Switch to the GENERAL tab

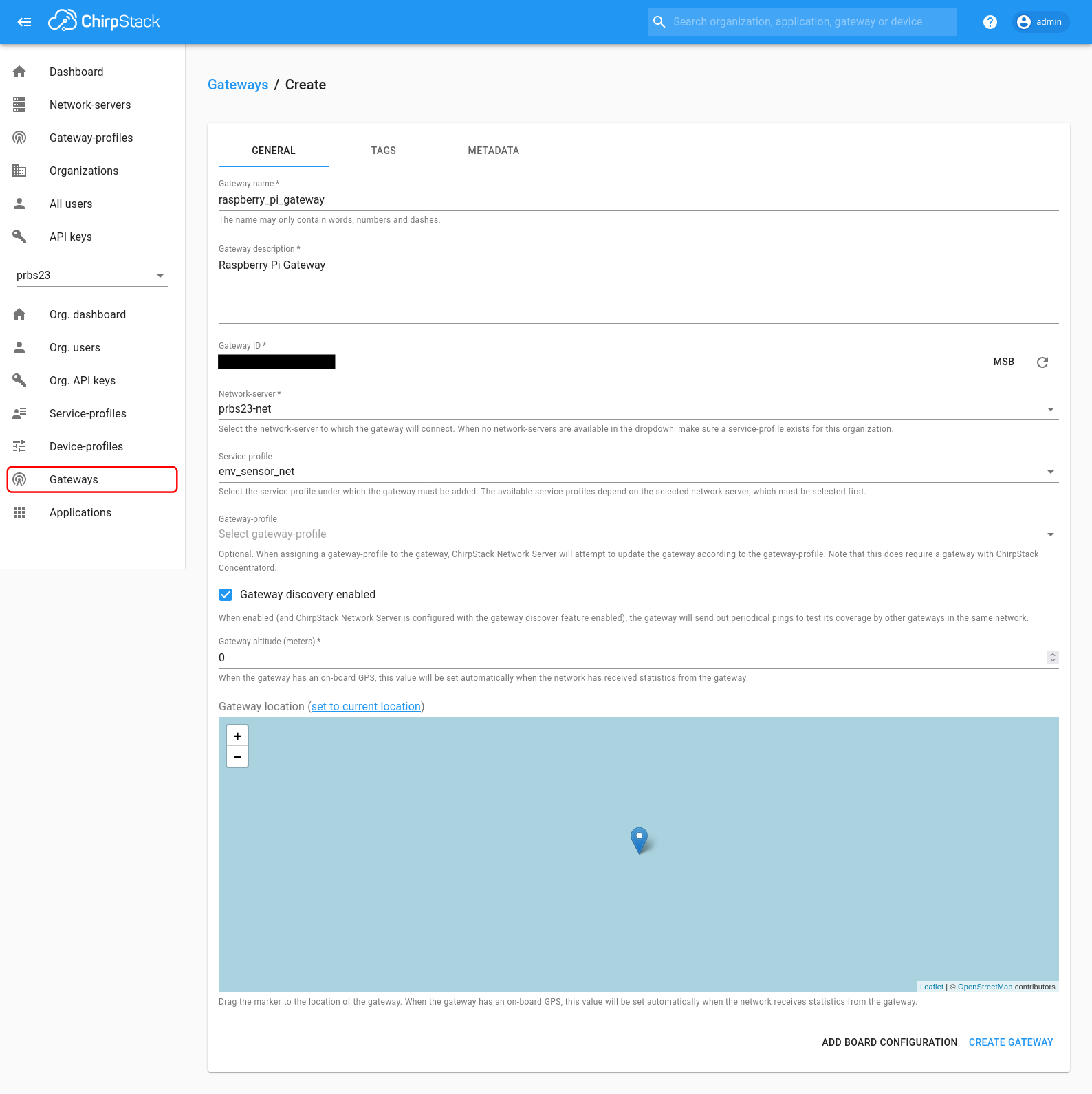coord(274,151)
